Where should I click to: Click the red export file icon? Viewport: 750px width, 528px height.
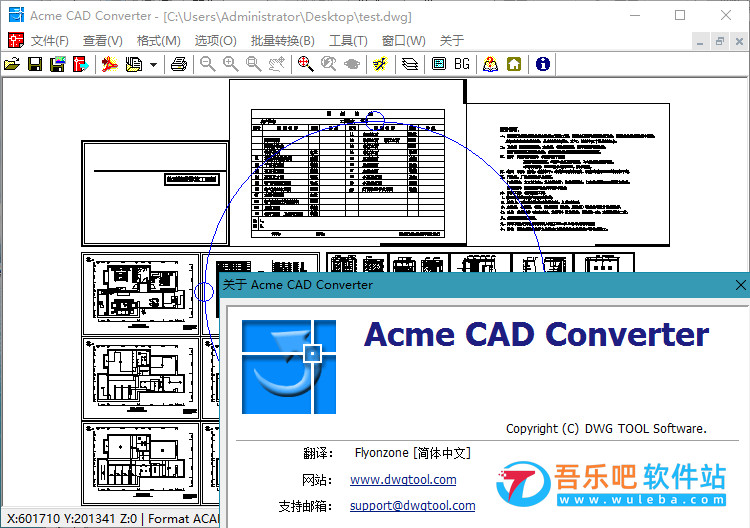(81, 64)
